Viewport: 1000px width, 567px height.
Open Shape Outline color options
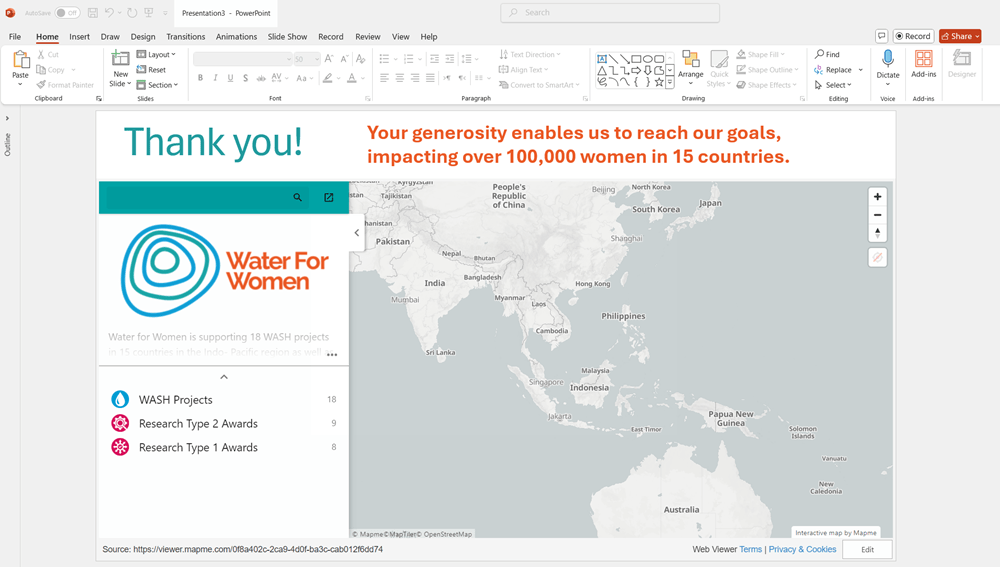pyautogui.click(x=767, y=70)
